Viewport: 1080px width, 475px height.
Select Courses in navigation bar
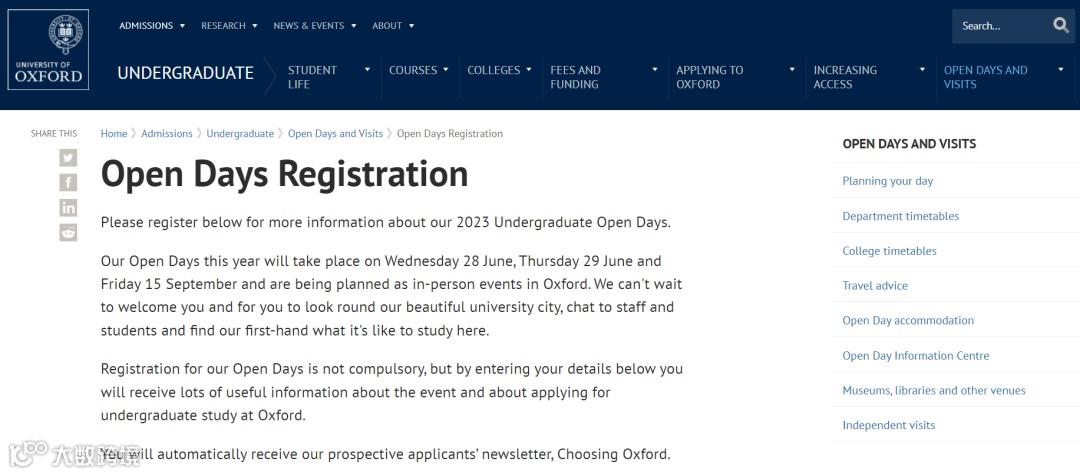point(413,70)
